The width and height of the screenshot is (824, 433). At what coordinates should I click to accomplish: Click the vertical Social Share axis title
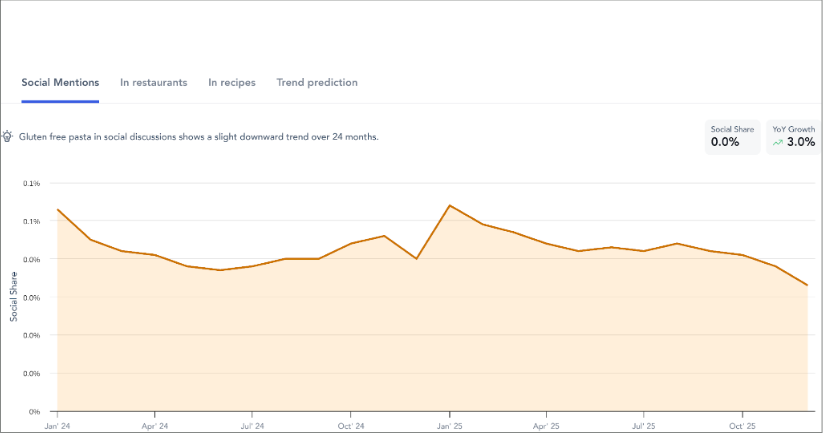13,297
